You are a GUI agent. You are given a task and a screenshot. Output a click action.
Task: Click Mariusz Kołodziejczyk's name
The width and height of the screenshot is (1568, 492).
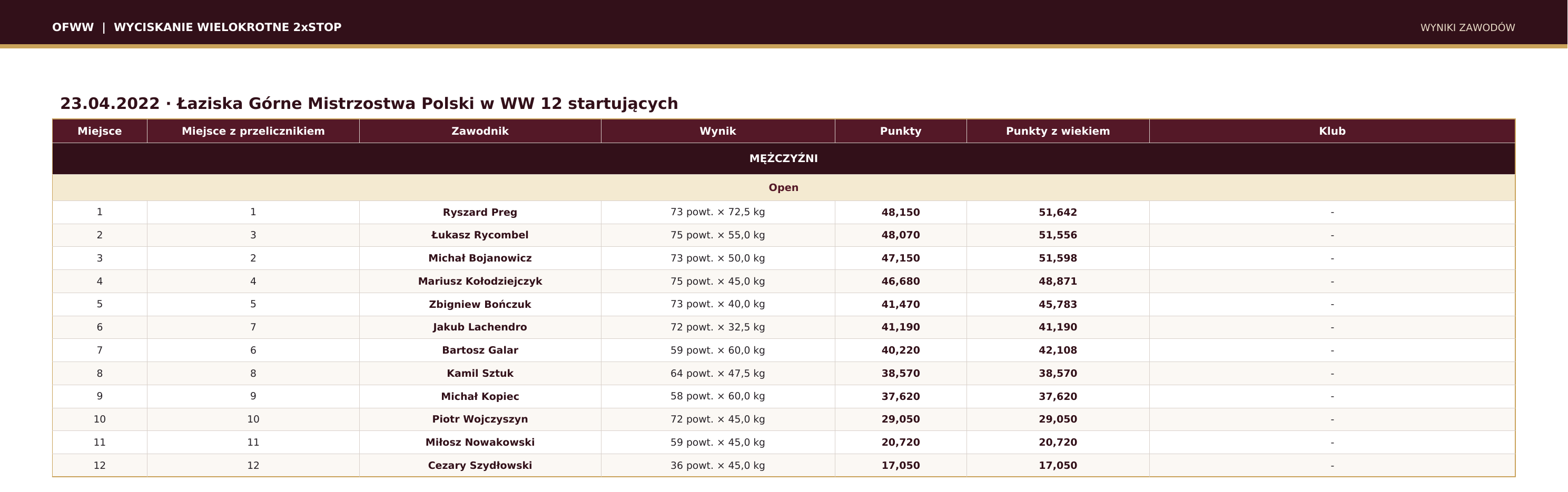point(480,282)
